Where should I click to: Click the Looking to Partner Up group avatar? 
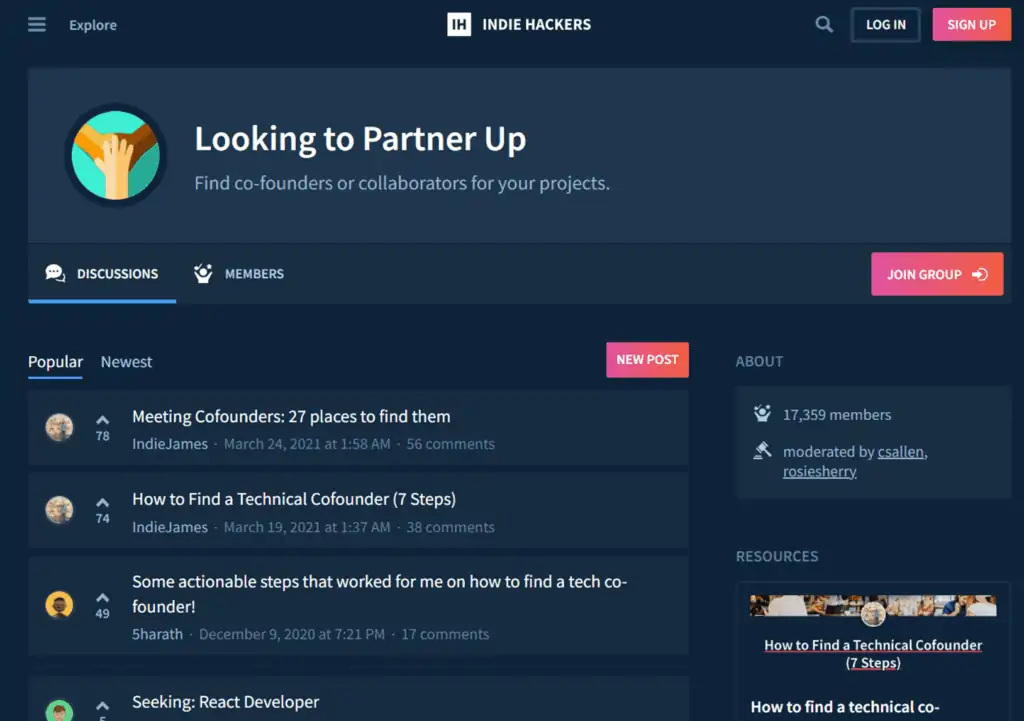click(x=115, y=155)
